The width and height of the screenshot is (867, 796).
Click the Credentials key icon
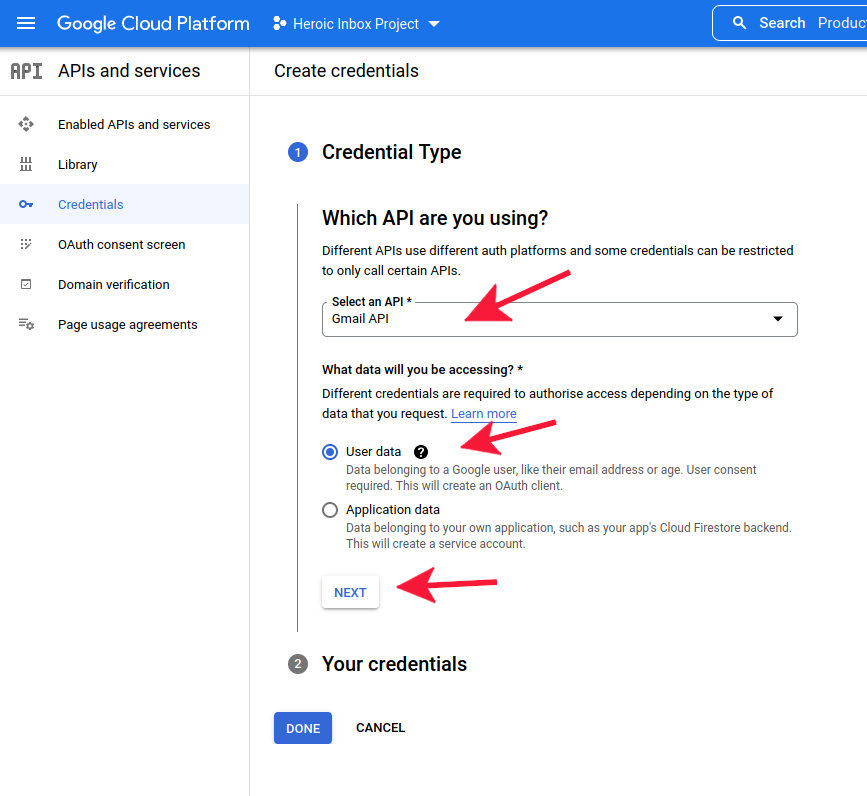click(x=26, y=205)
